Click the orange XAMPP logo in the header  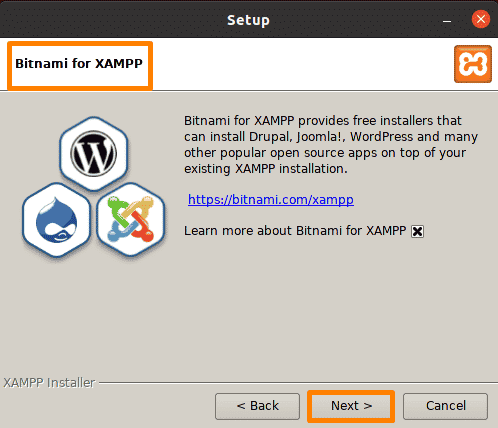click(473, 64)
